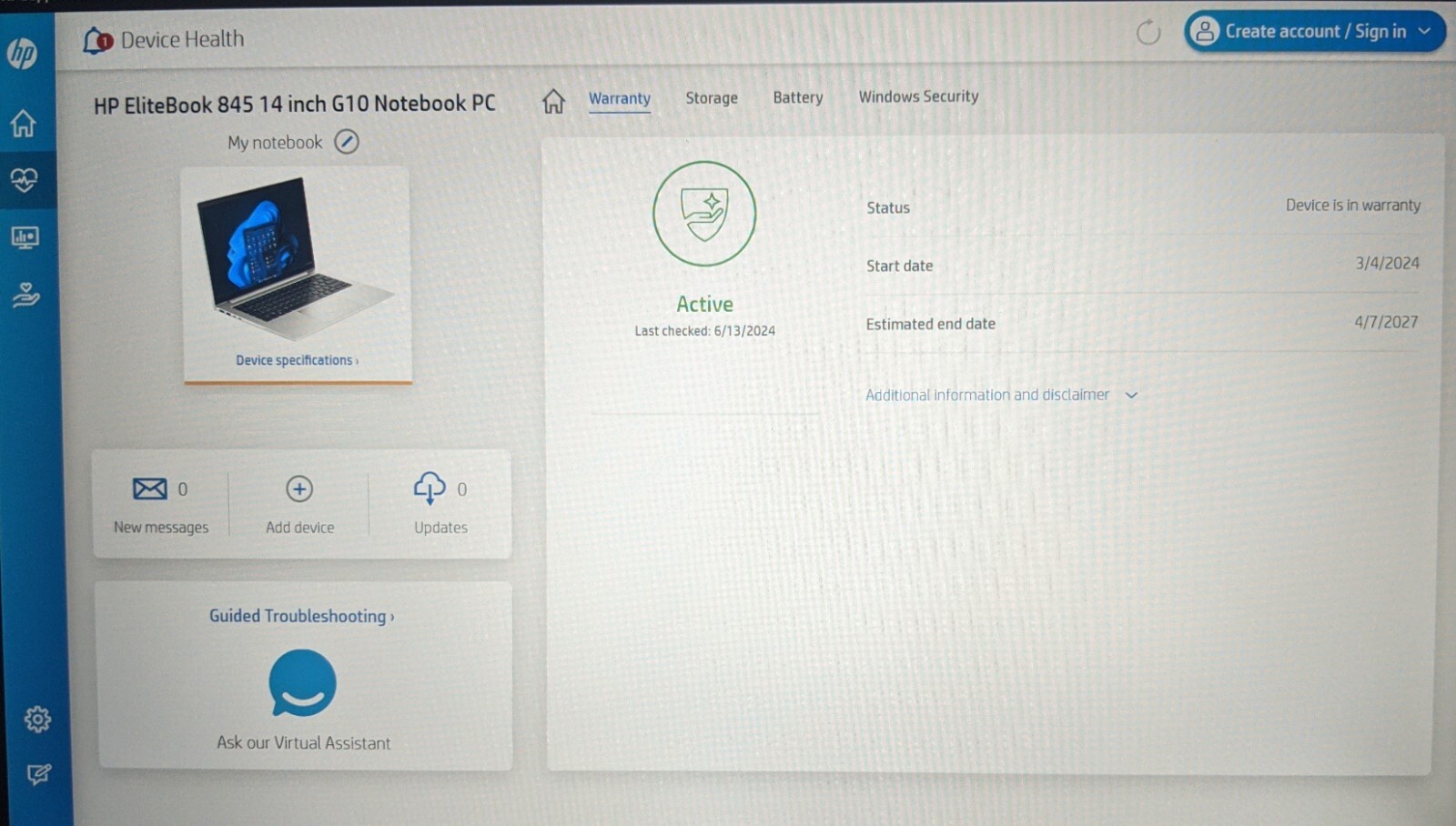1456x826 pixels.
Task: Click Create account / Sign in button
Action: point(1314,32)
